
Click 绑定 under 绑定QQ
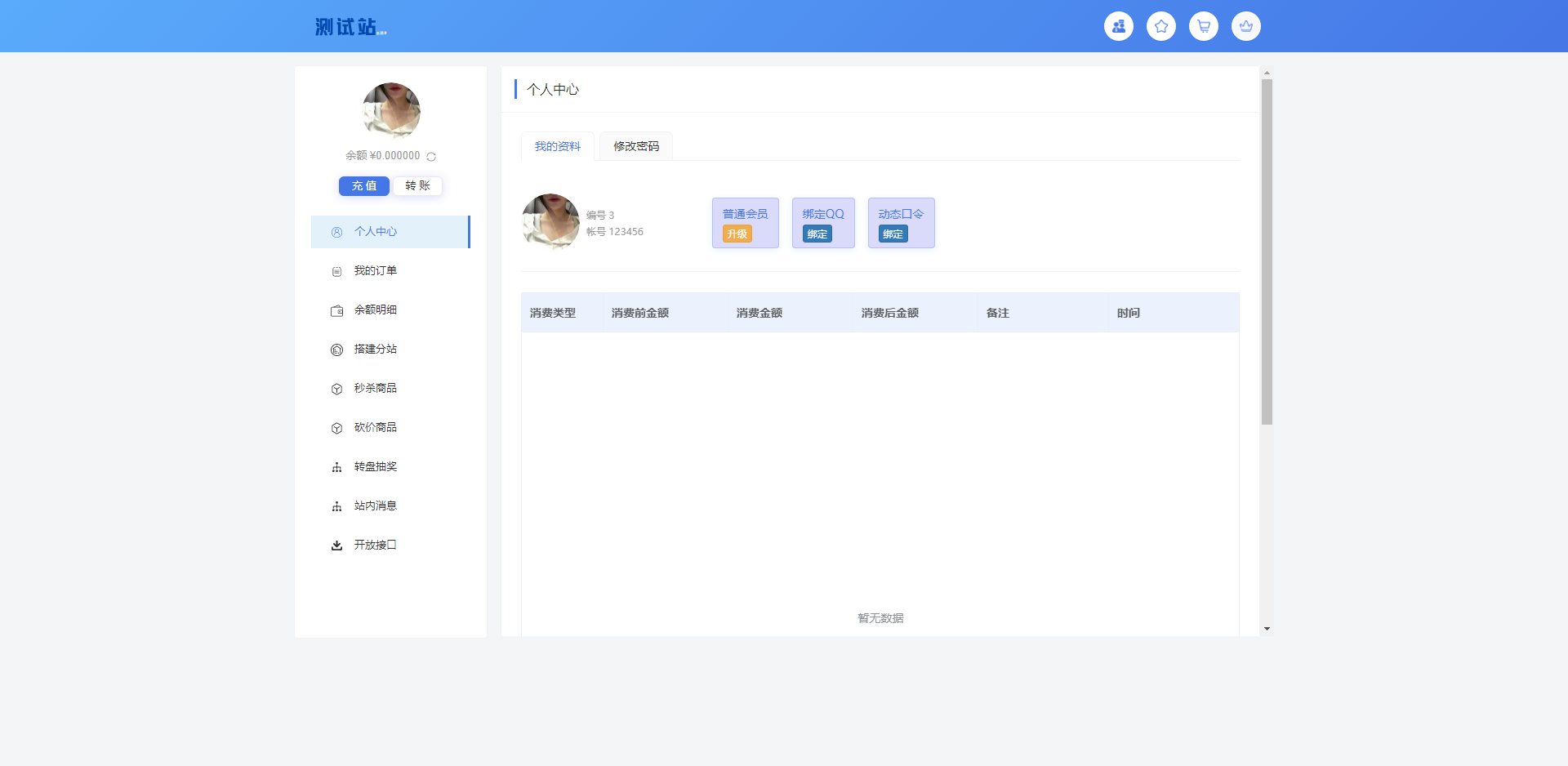pyautogui.click(x=818, y=234)
